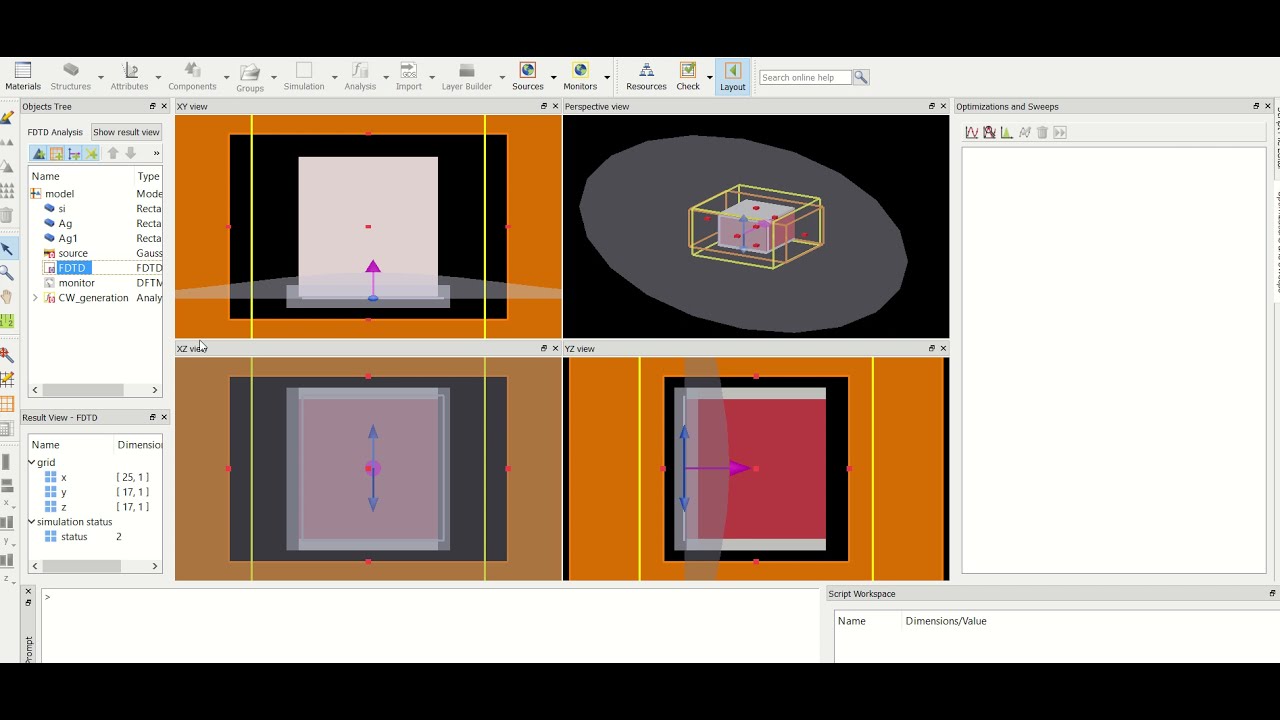The height and width of the screenshot is (720, 1280).
Task: Click the move object down arrow
Action: pos(130,153)
